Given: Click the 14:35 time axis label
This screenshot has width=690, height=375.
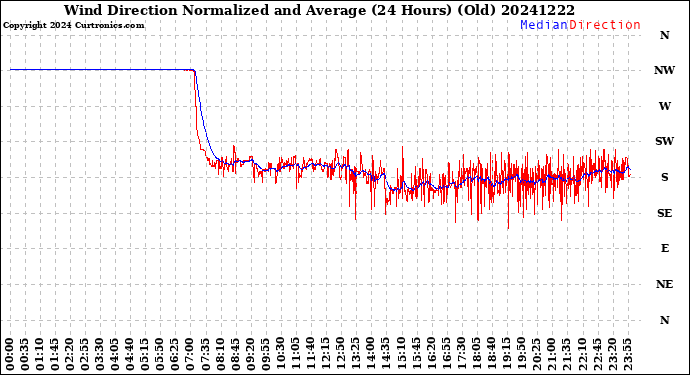Looking at the screenshot, I should tap(386, 354).
